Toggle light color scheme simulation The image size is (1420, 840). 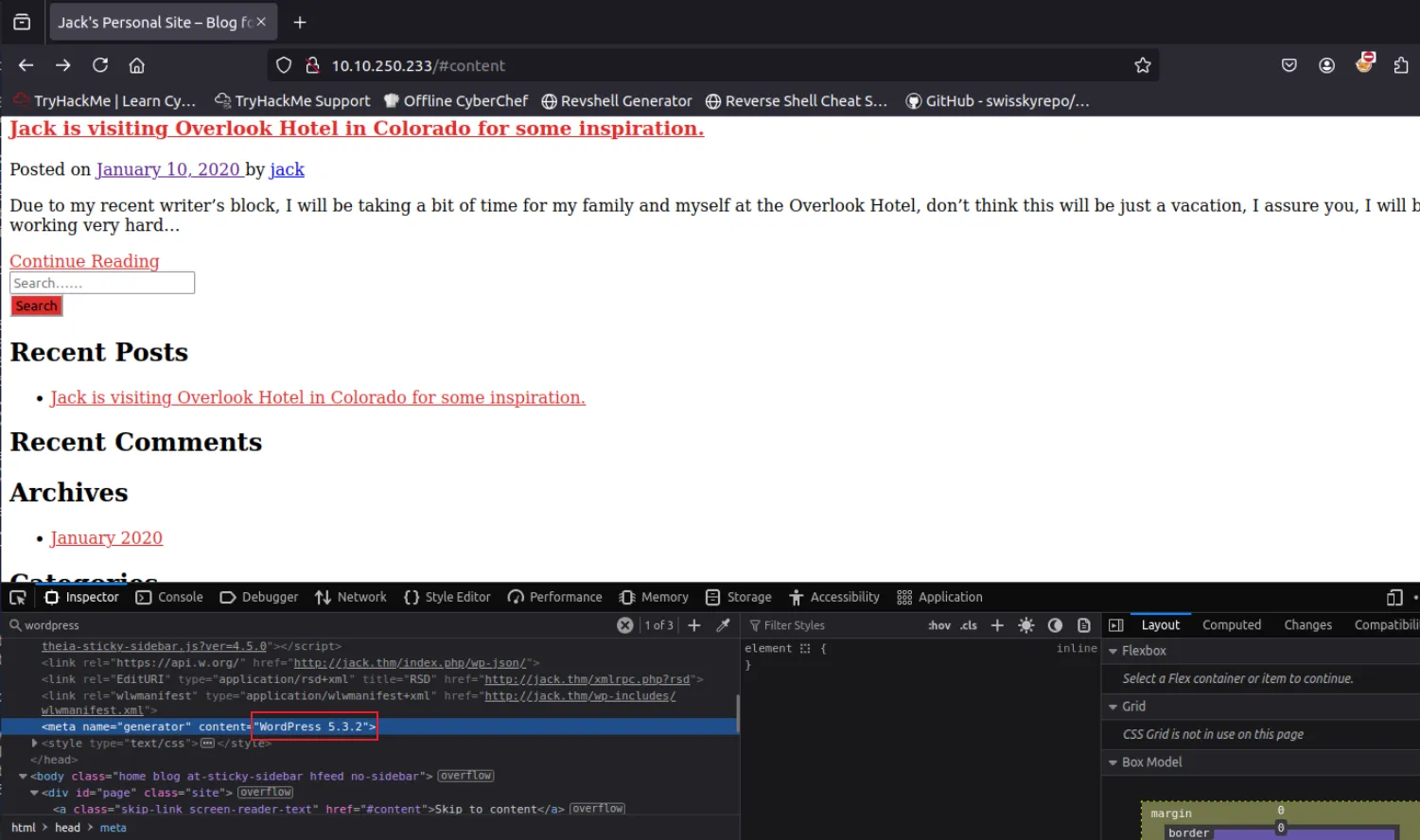point(1026,625)
